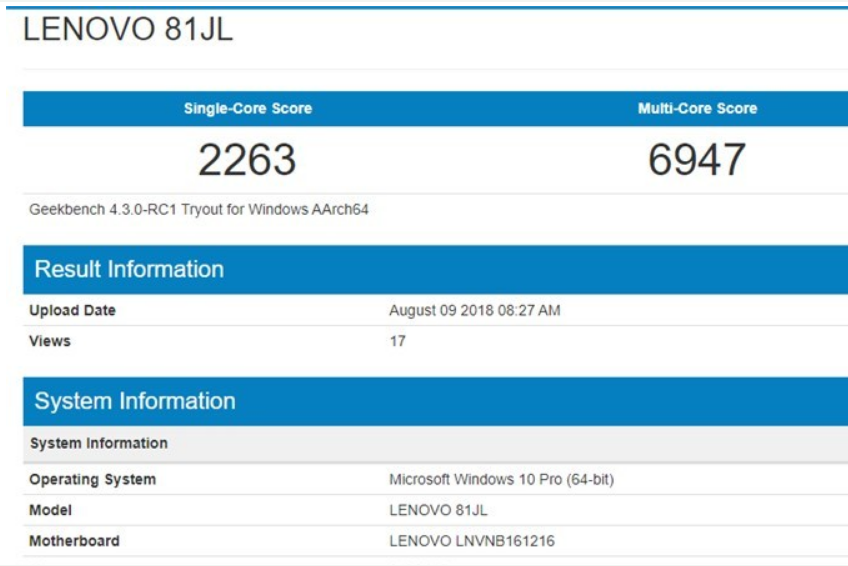
Task: Click the views count 17
Action: (398, 341)
